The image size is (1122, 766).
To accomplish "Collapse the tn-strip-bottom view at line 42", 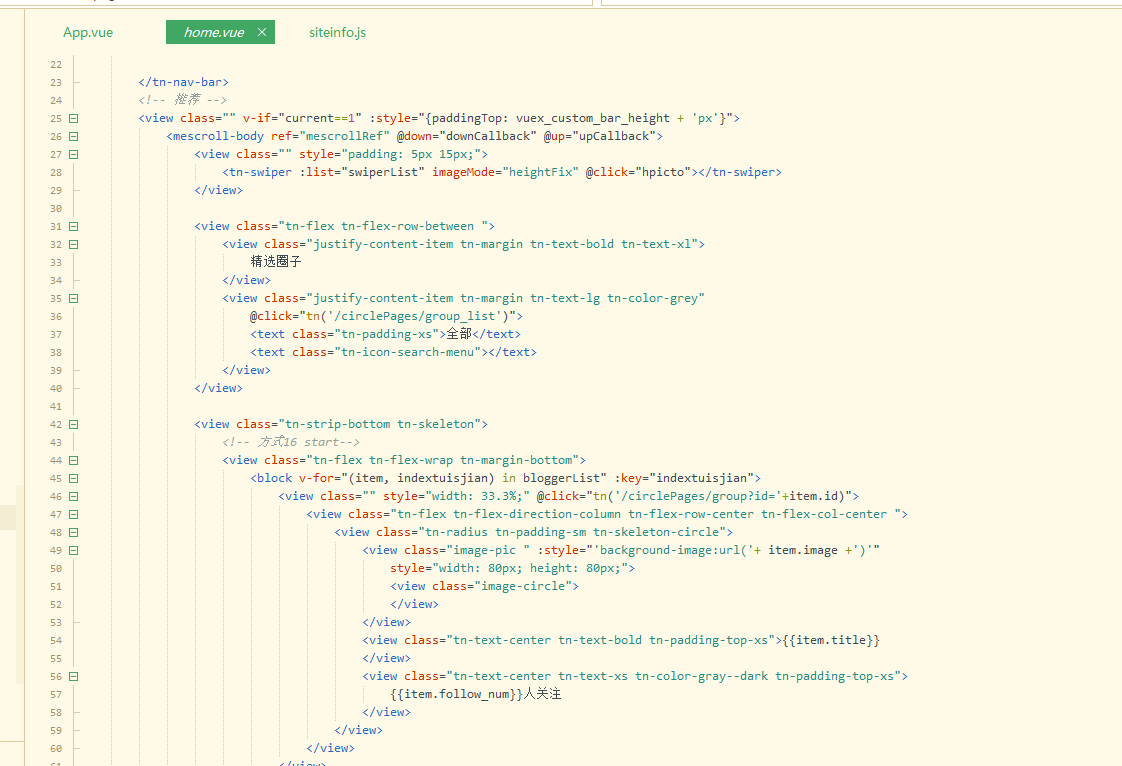I will coord(74,424).
